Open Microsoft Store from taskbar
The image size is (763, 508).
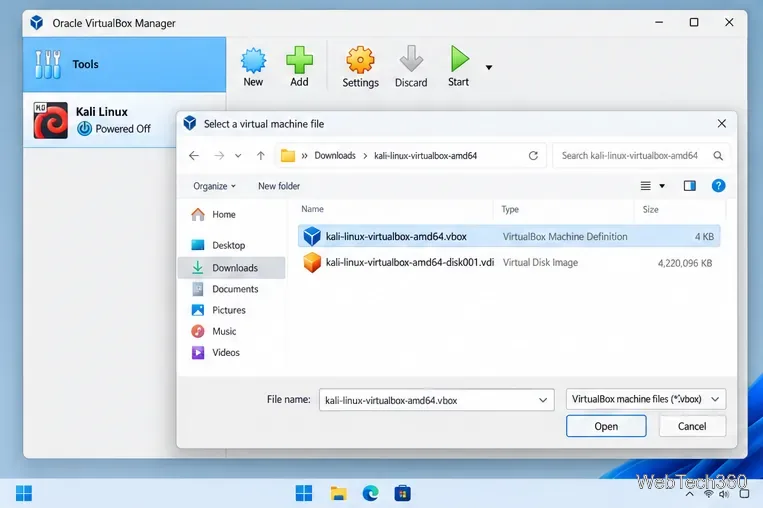[402, 493]
